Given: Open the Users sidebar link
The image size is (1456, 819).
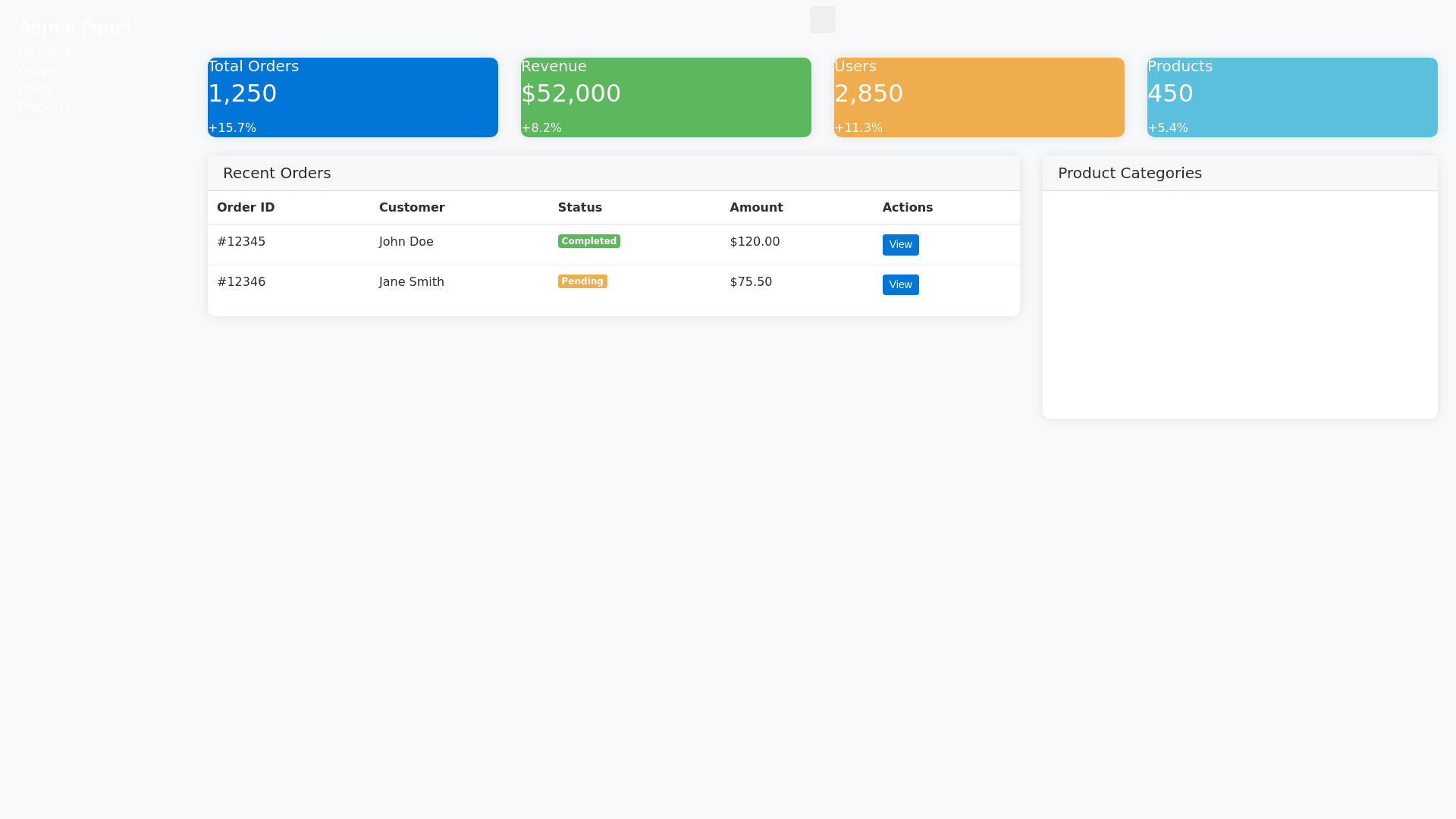Looking at the screenshot, I should point(35,89).
